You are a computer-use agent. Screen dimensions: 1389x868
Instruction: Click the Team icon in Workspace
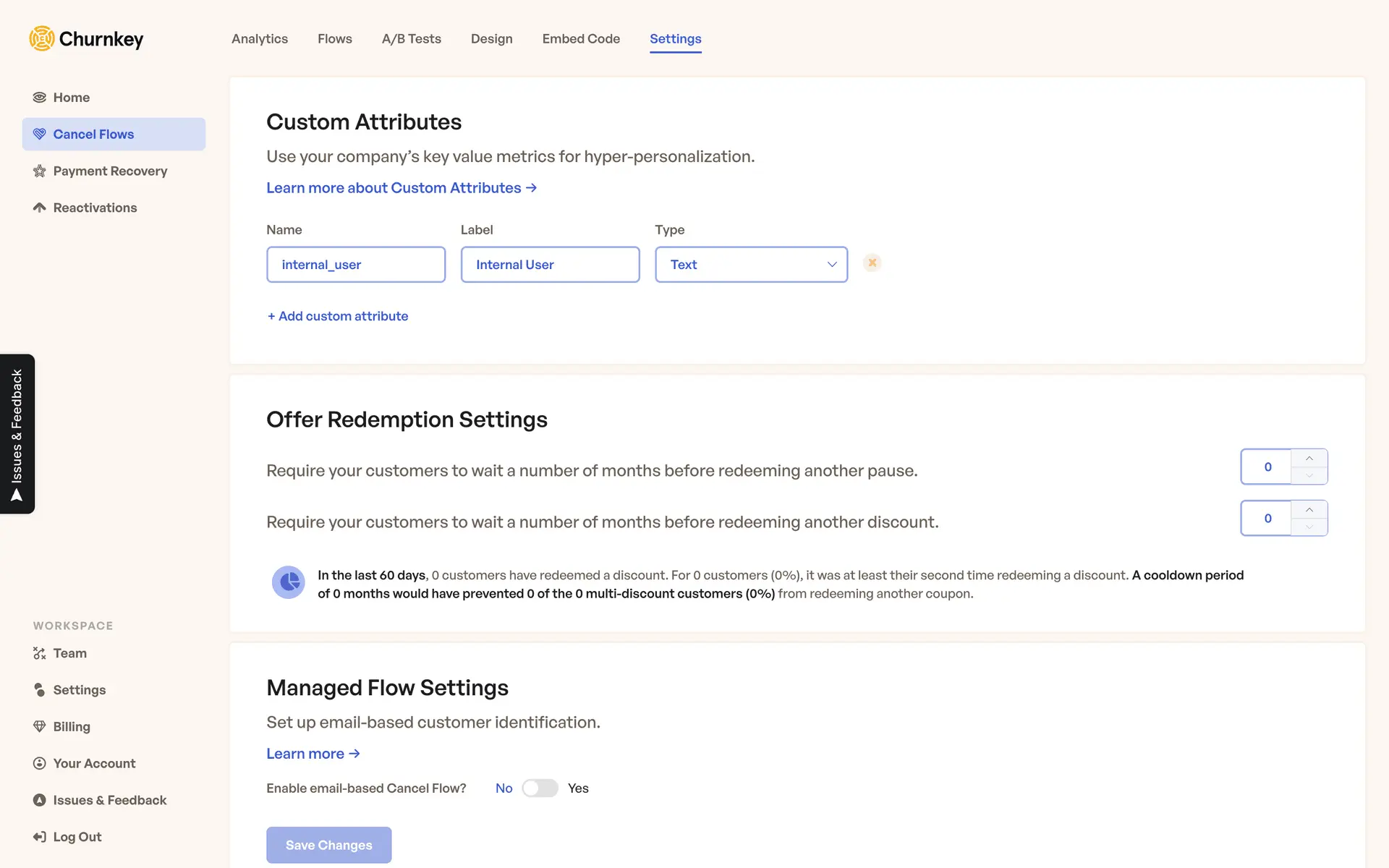tap(40, 653)
